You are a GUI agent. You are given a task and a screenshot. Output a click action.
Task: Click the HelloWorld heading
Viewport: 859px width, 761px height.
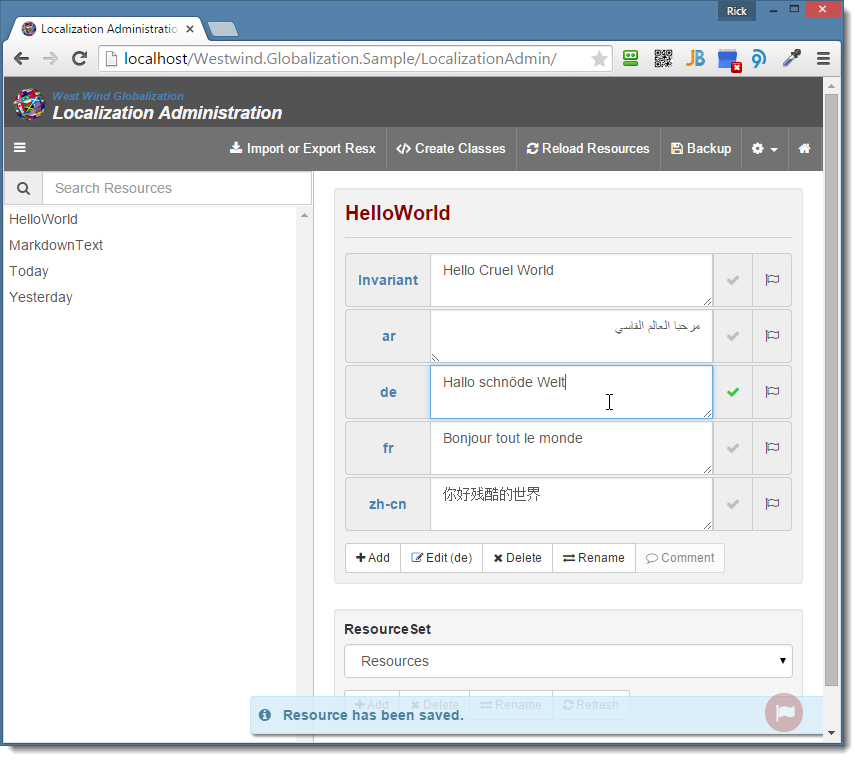click(398, 213)
